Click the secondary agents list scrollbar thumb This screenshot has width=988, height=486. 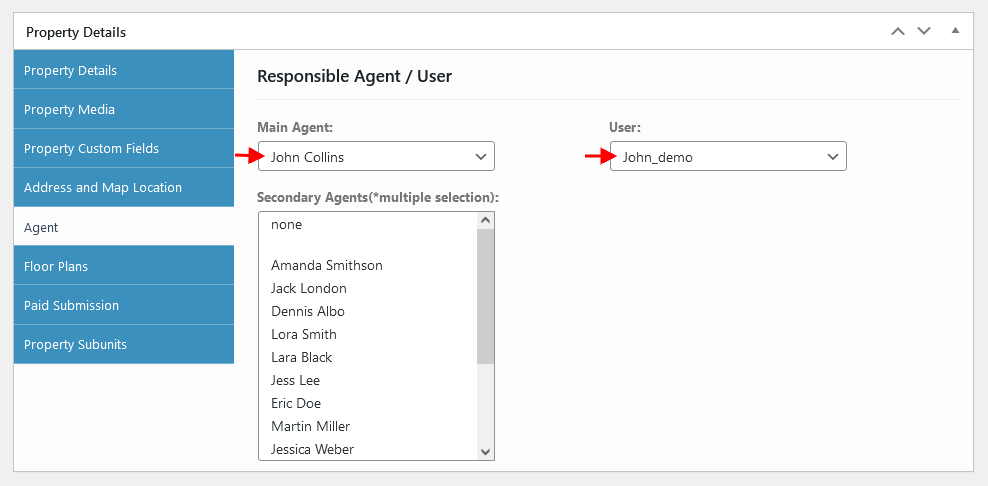(x=485, y=296)
